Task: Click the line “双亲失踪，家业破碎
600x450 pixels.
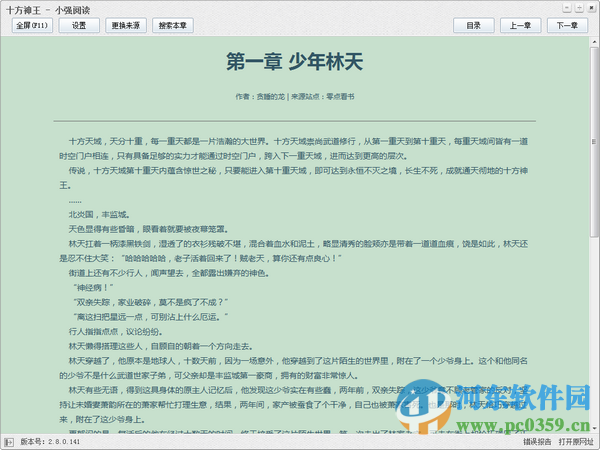Action: click(x=150, y=302)
